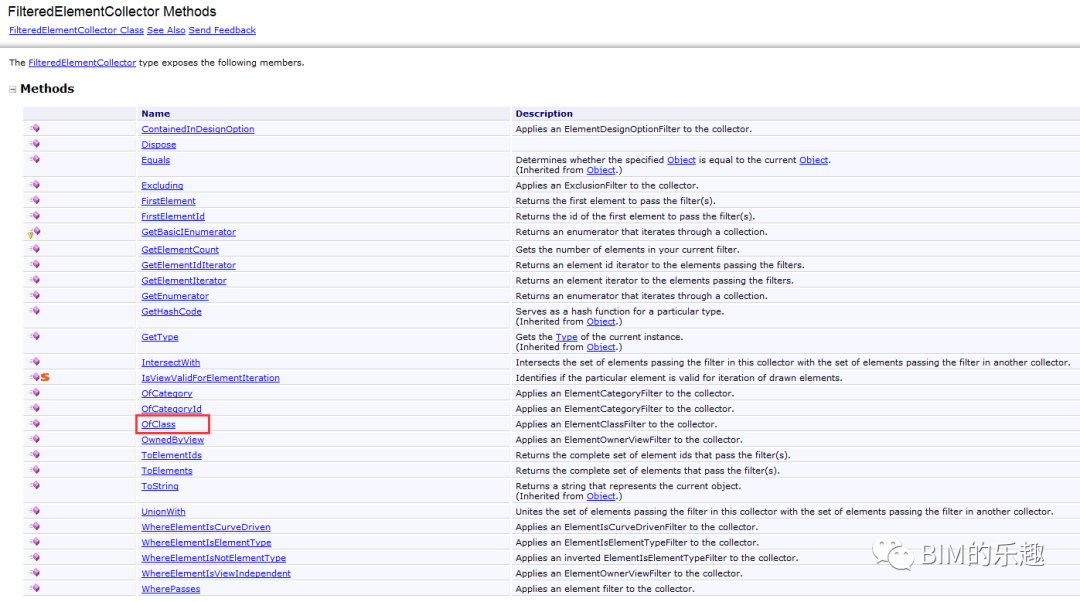Viewport: 1080px width, 602px height.
Task: Open GetHashCode method link
Action: pyautogui.click(x=172, y=311)
